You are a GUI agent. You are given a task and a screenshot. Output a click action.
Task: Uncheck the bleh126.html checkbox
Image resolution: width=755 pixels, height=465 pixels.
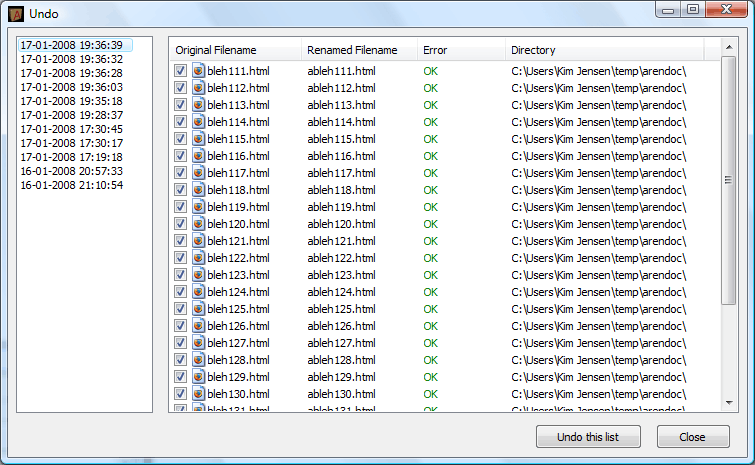(181, 326)
